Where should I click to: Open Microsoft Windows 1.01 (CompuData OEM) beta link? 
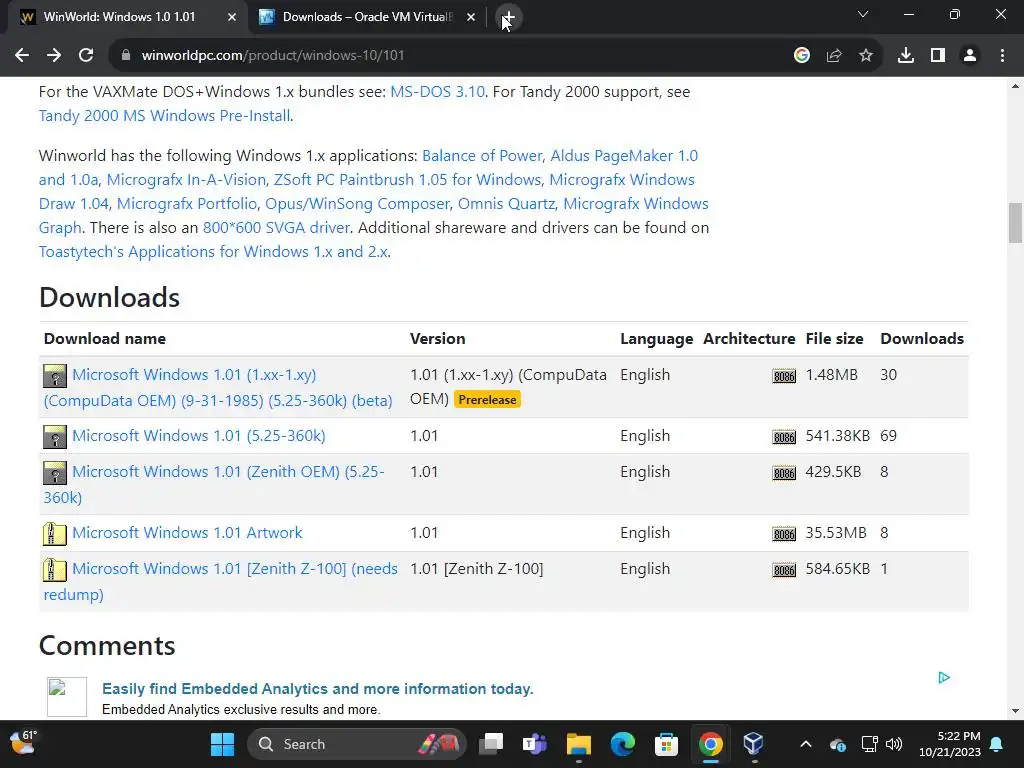click(x=218, y=387)
